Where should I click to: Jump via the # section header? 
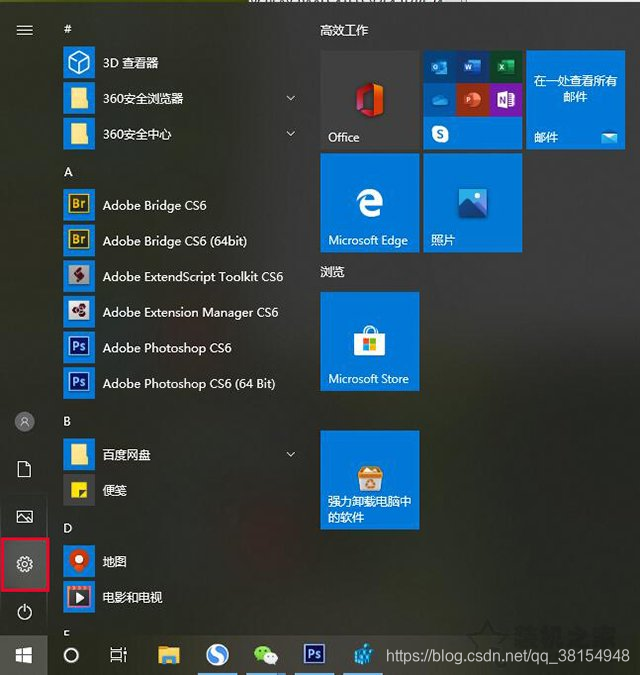(x=68, y=29)
